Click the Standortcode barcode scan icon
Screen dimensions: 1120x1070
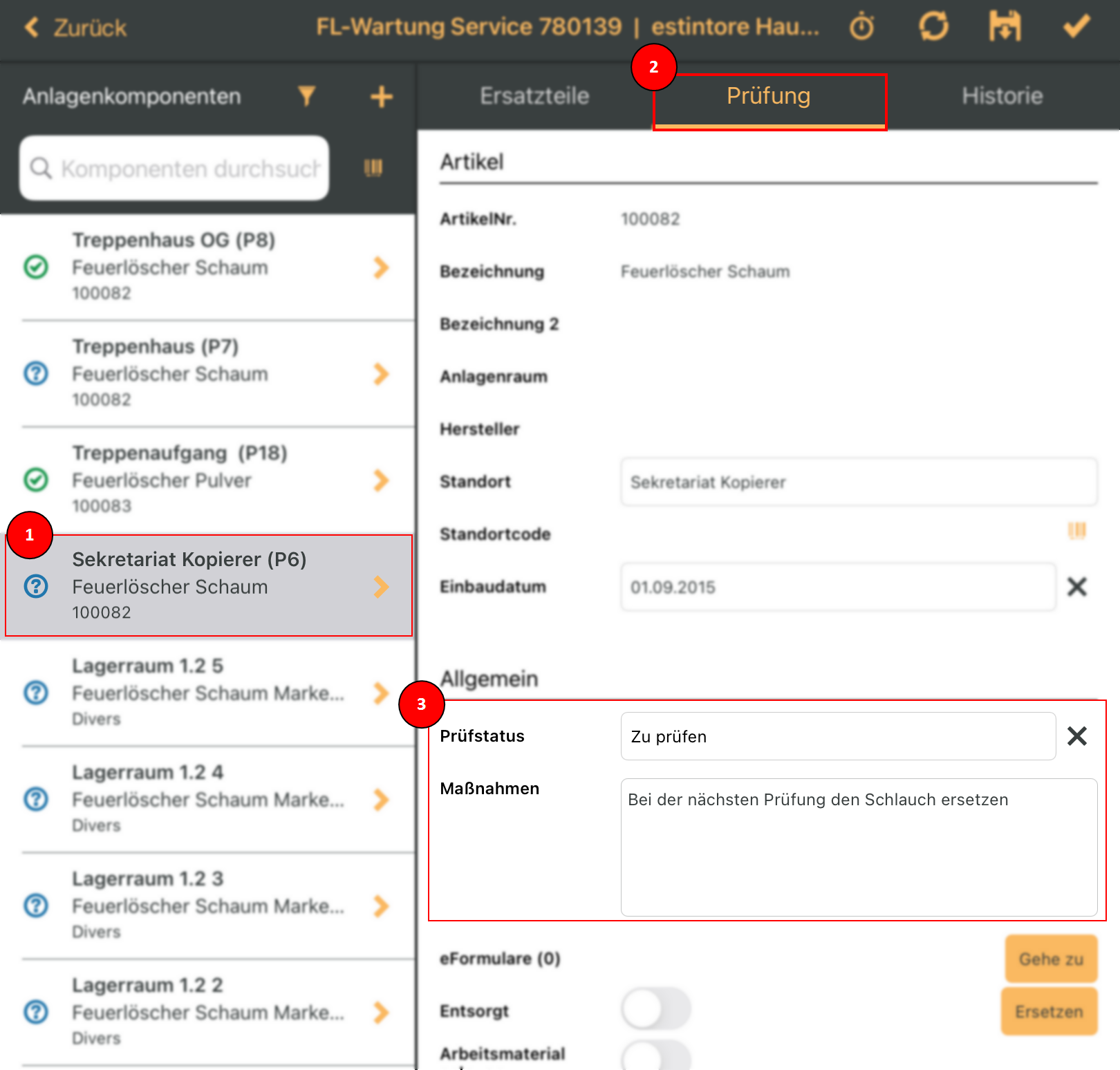[1077, 531]
